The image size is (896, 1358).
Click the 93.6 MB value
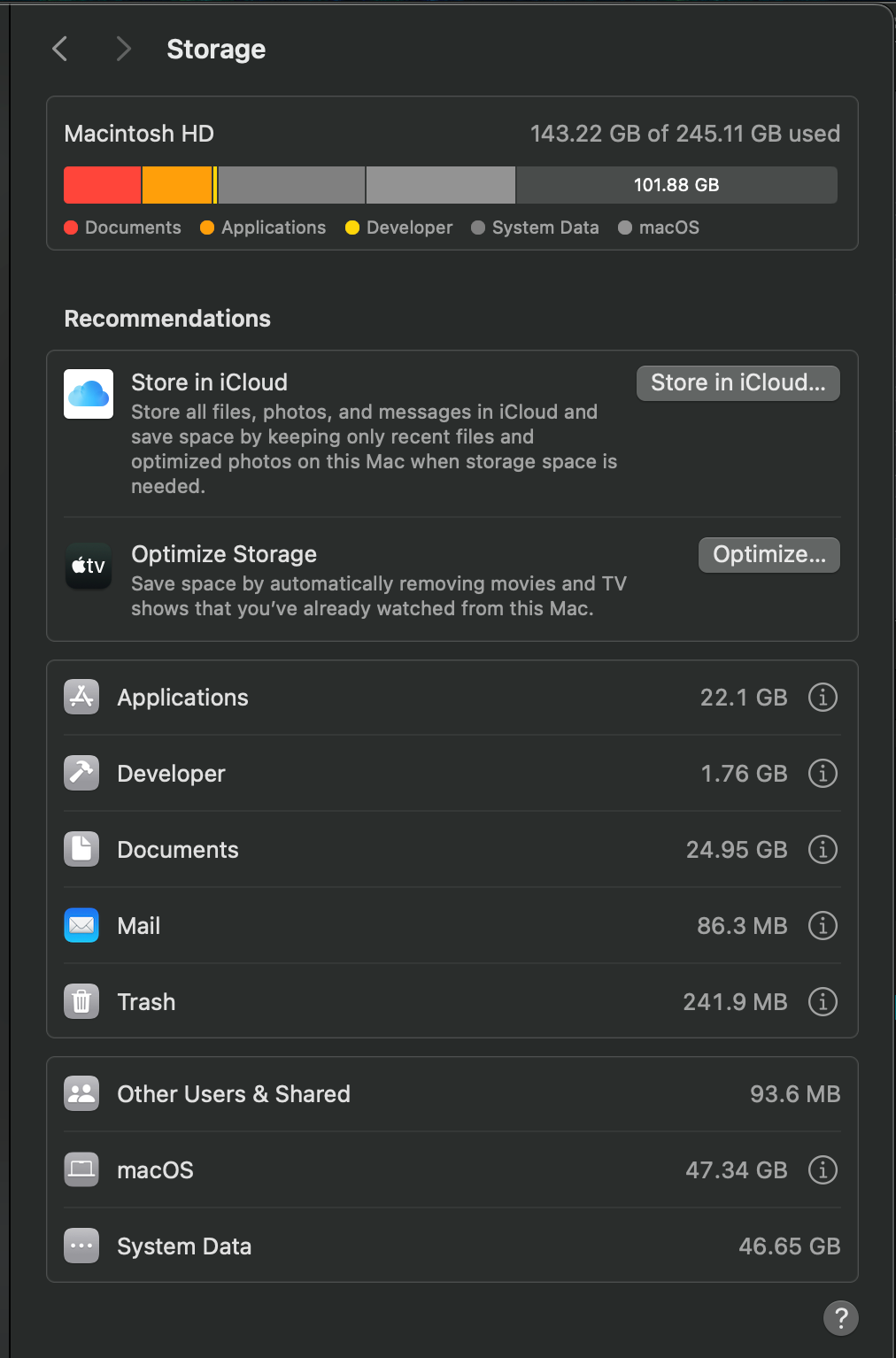[x=795, y=1094]
